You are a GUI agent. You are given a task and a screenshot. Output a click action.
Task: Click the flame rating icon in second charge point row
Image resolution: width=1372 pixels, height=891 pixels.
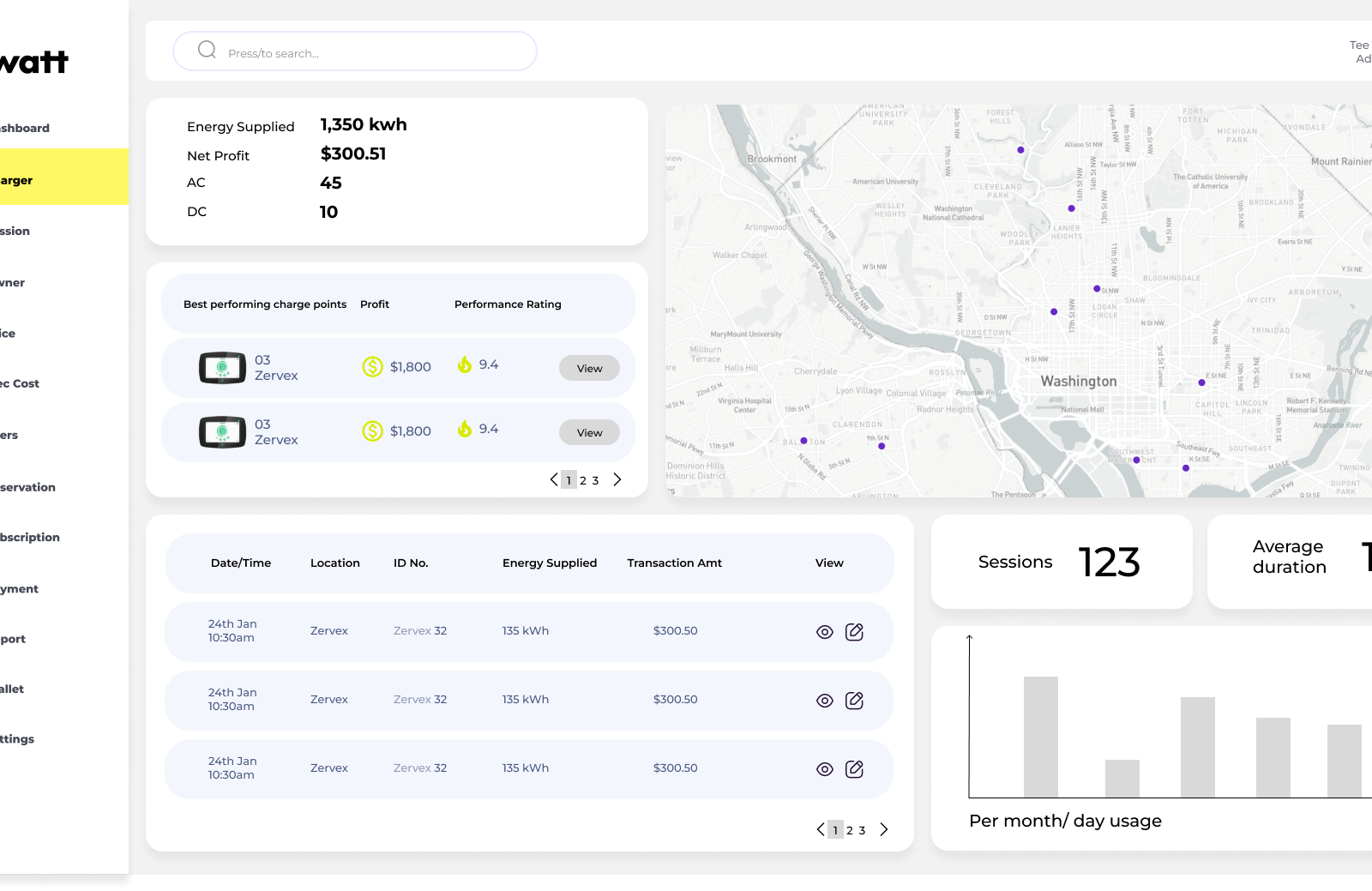click(x=465, y=429)
